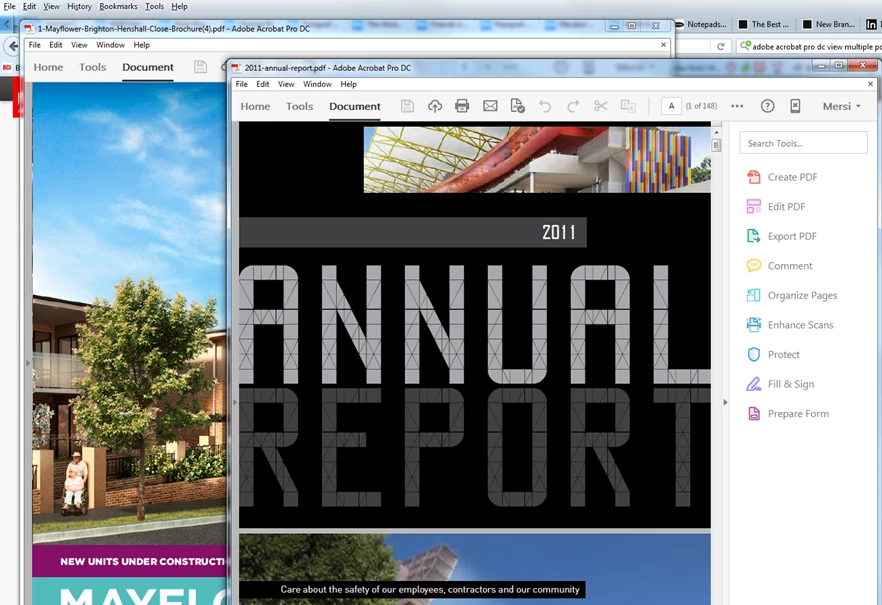Click the Edit PDF label in the tools pane
The height and width of the screenshot is (605, 882).
click(786, 206)
